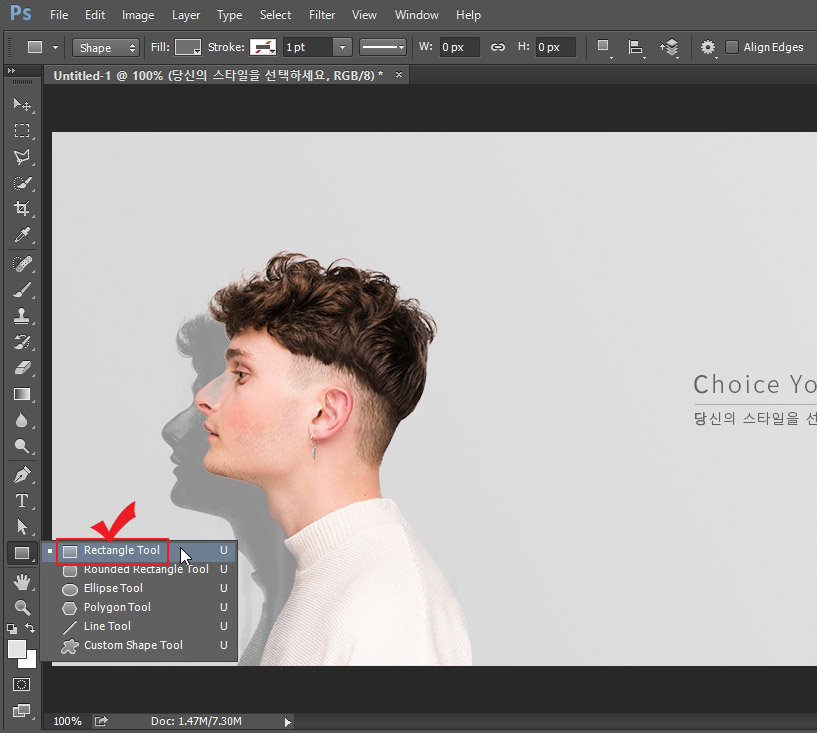This screenshot has width=817, height=733.
Task: Open the stroke width dropdown
Action: pos(342,47)
